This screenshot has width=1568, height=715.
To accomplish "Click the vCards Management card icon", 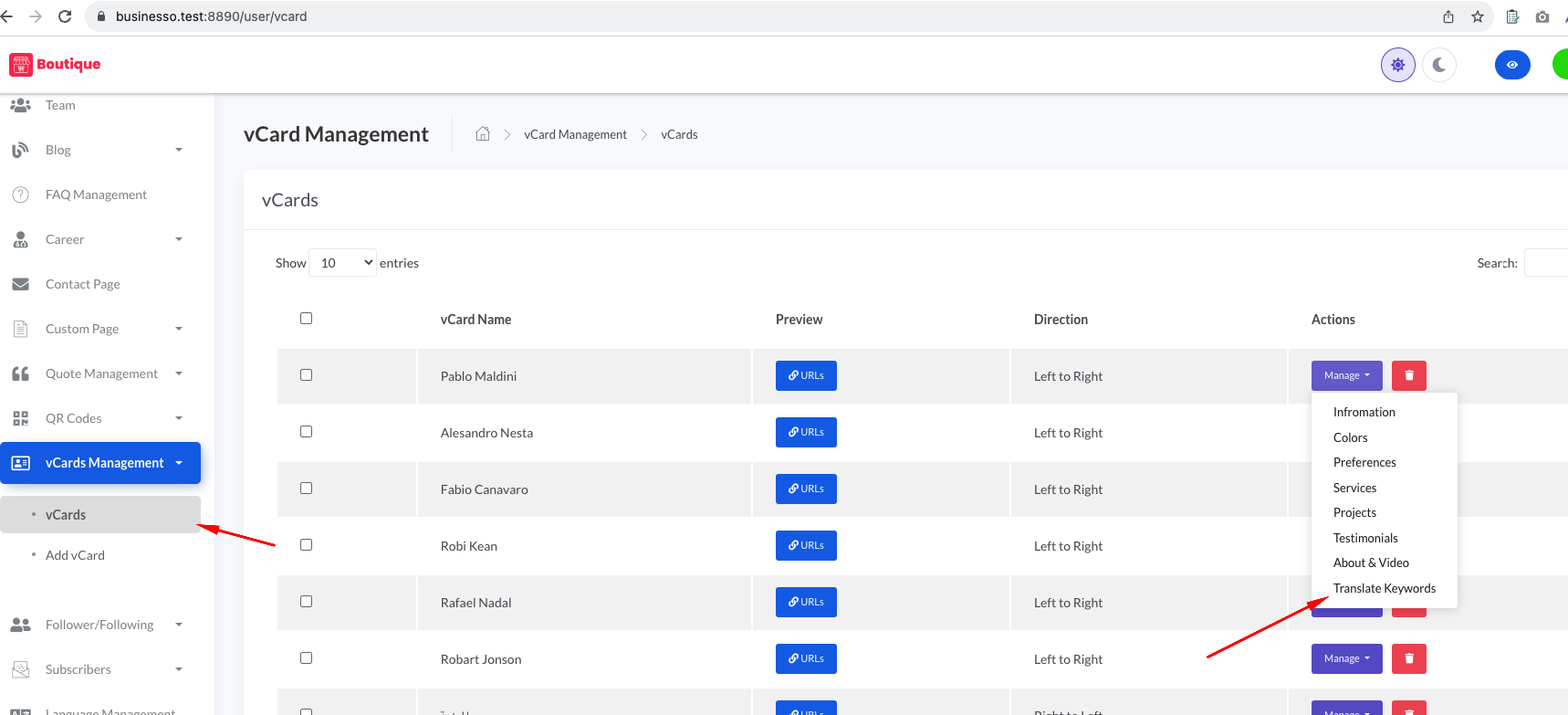I will [x=20, y=463].
